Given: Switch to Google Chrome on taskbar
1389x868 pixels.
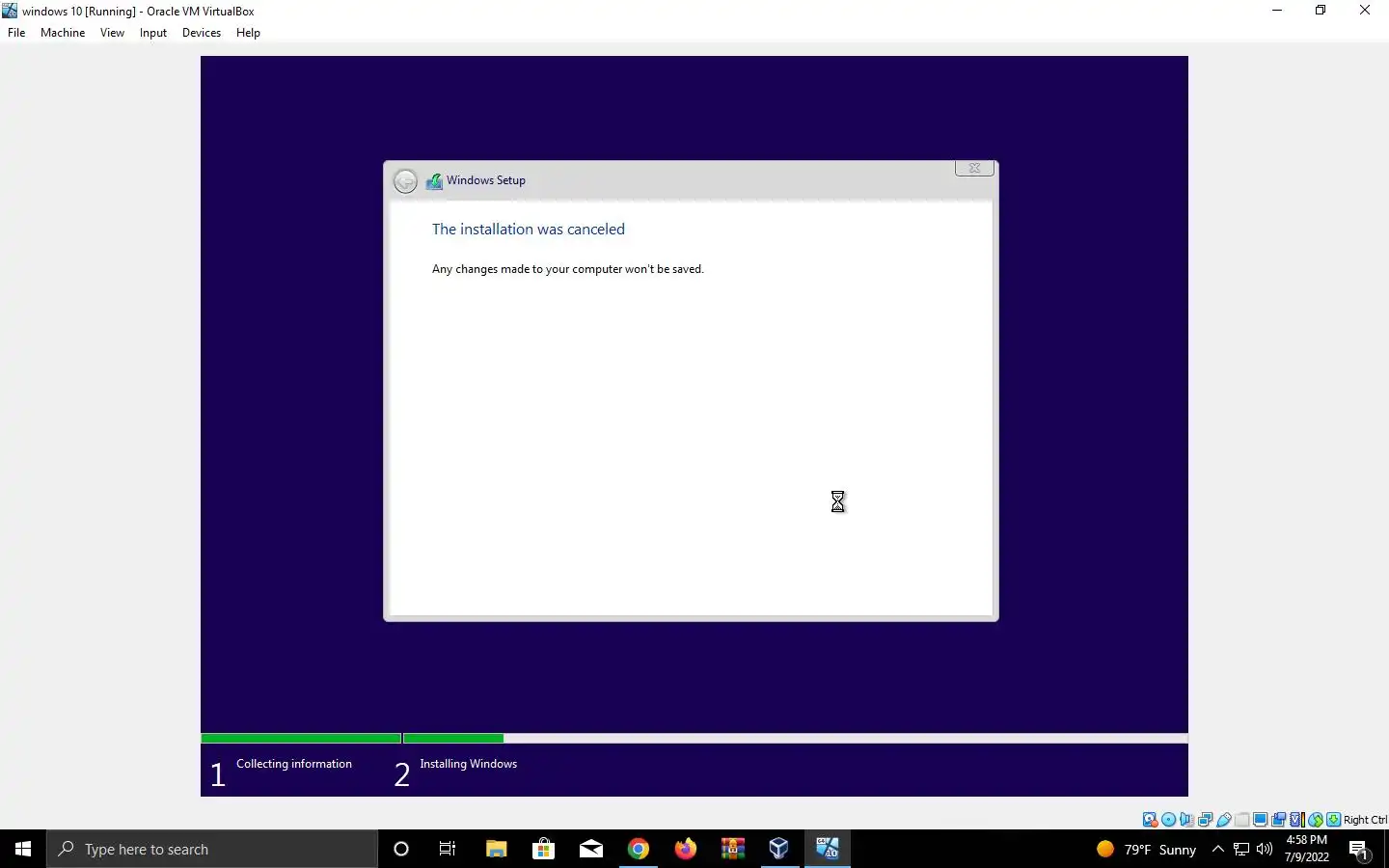Looking at the screenshot, I should click(639, 849).
